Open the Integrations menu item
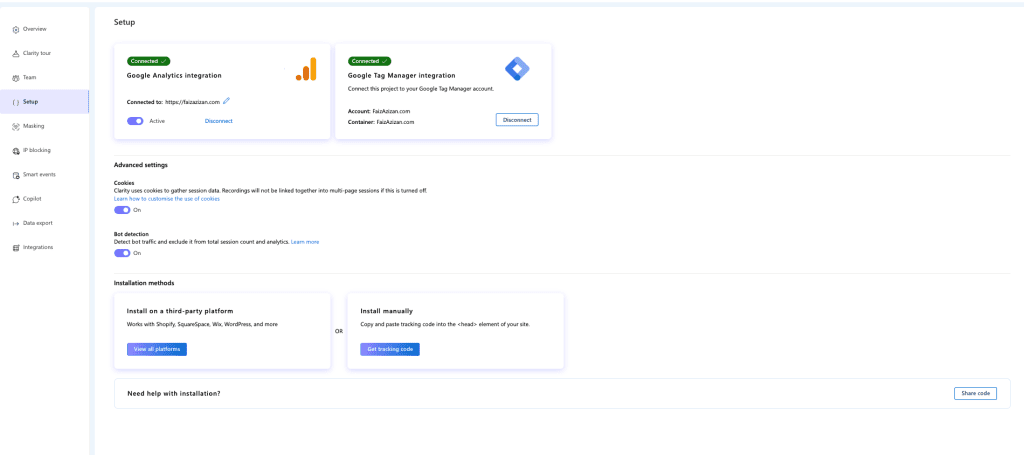Image resolution: width=1024 pixels, height=455 pixels. tap(38, 247)
